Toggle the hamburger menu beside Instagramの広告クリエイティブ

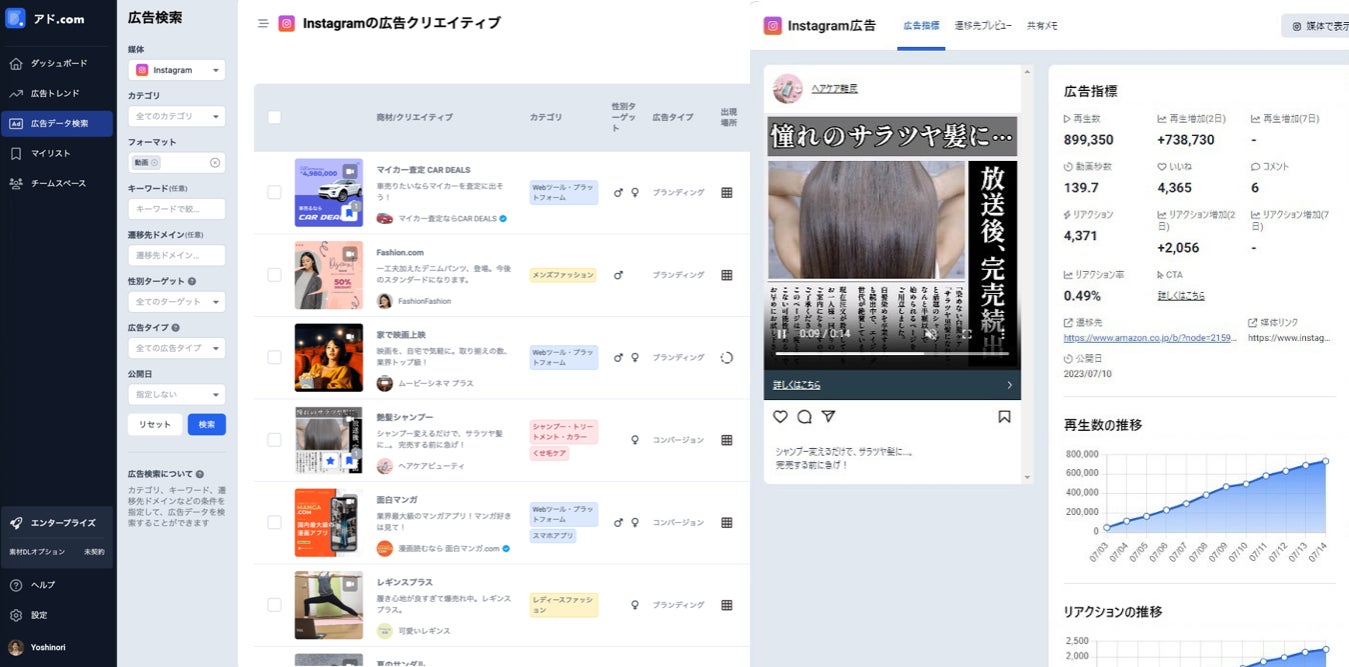[263, 24]
